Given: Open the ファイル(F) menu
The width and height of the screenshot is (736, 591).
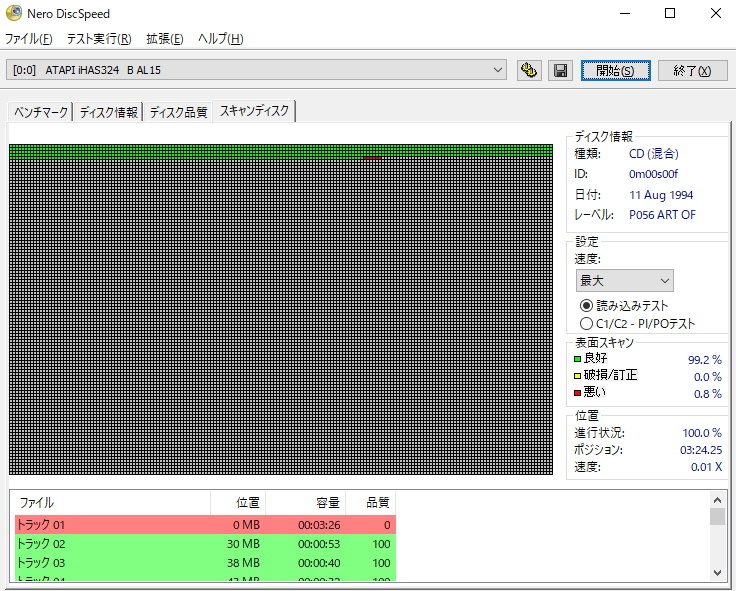Looking at the screenshot, I should [29, 38].
